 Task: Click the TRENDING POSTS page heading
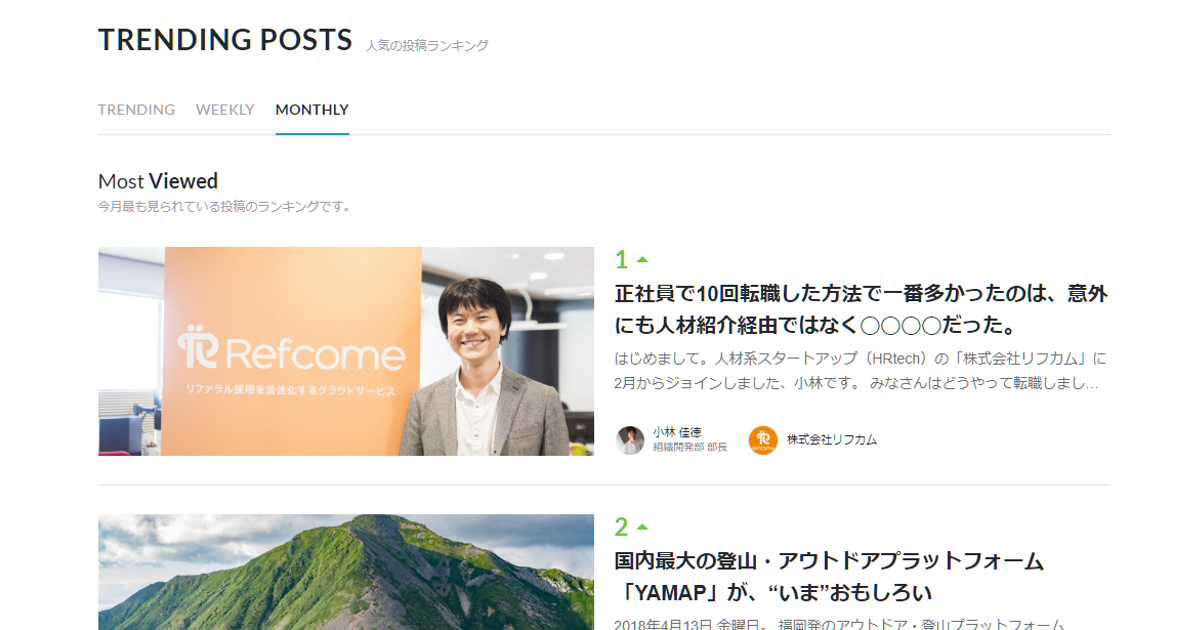point(225,40)
